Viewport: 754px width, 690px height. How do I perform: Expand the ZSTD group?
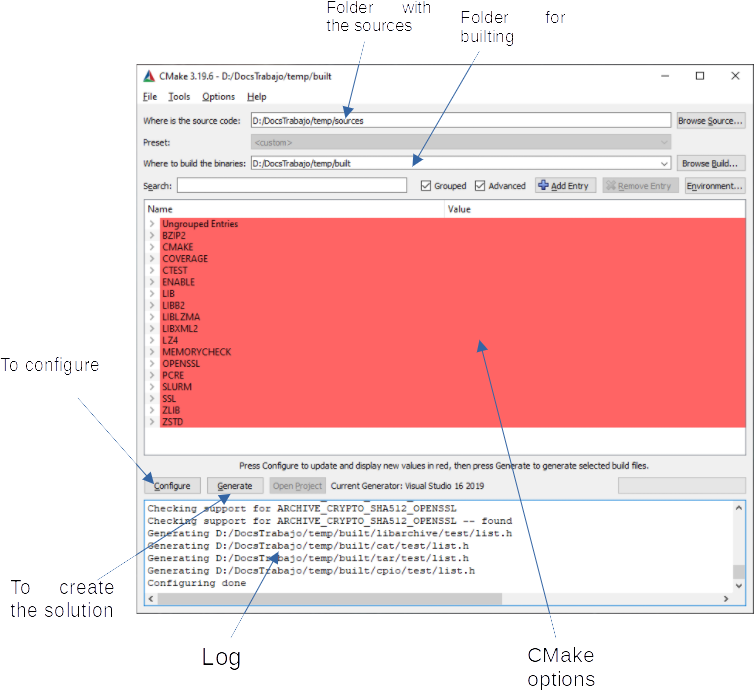(152, 422)
